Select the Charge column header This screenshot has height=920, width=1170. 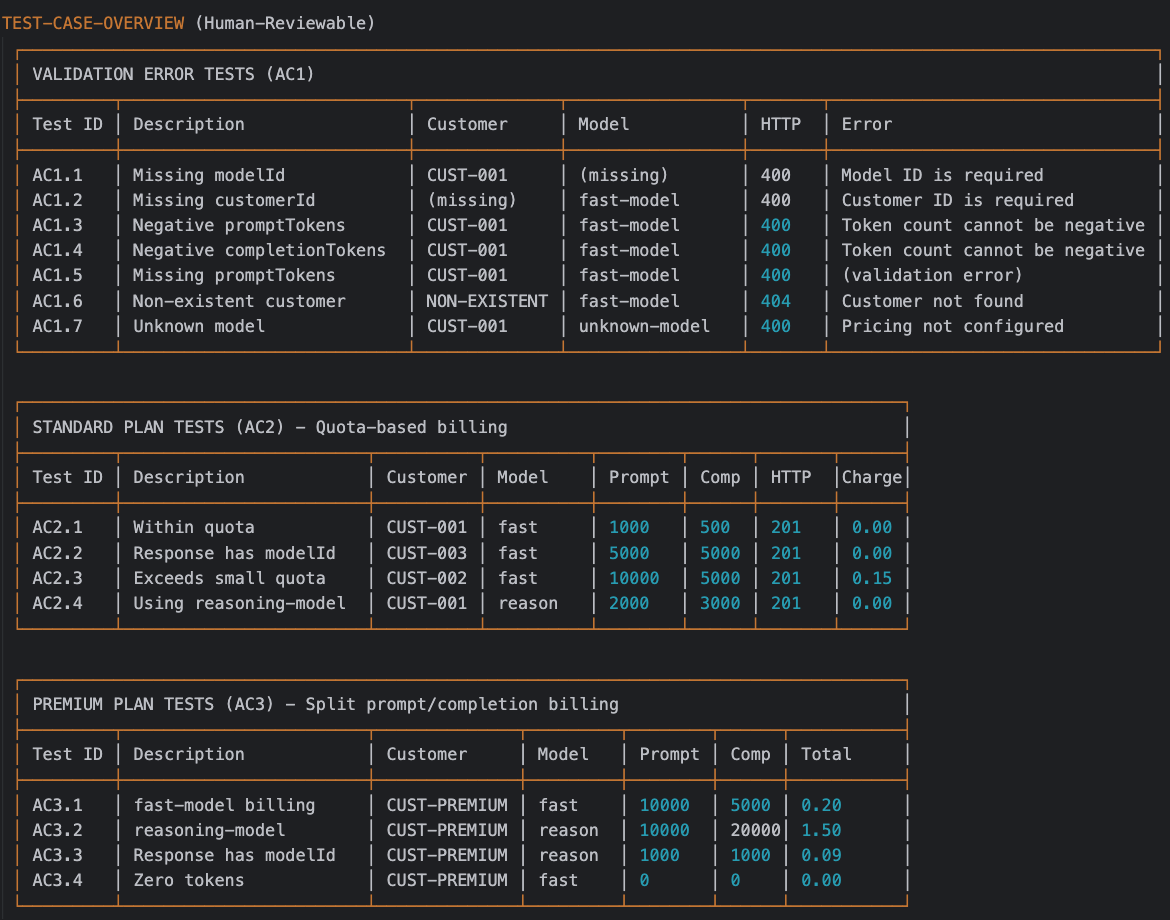[871, 477]
